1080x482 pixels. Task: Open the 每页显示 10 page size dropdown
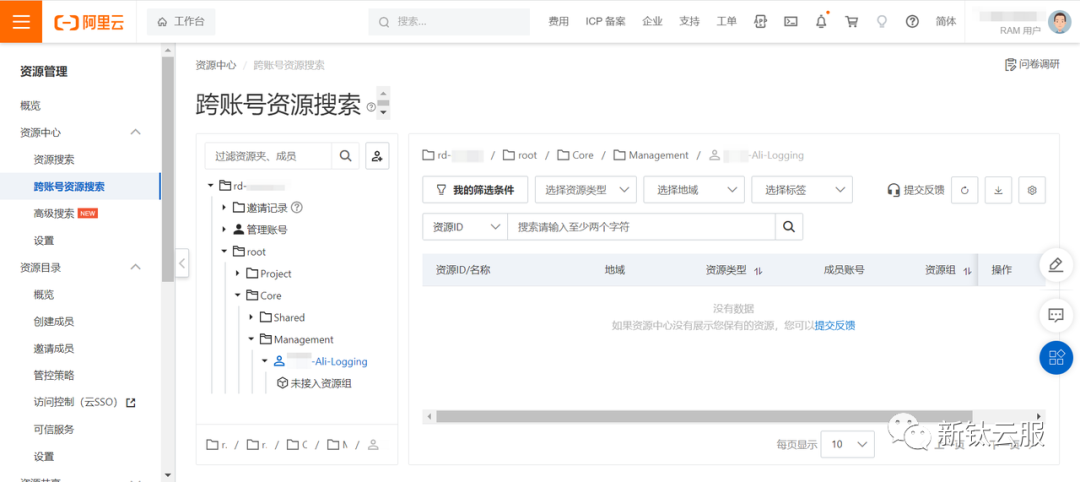click(x=849, y=444)
